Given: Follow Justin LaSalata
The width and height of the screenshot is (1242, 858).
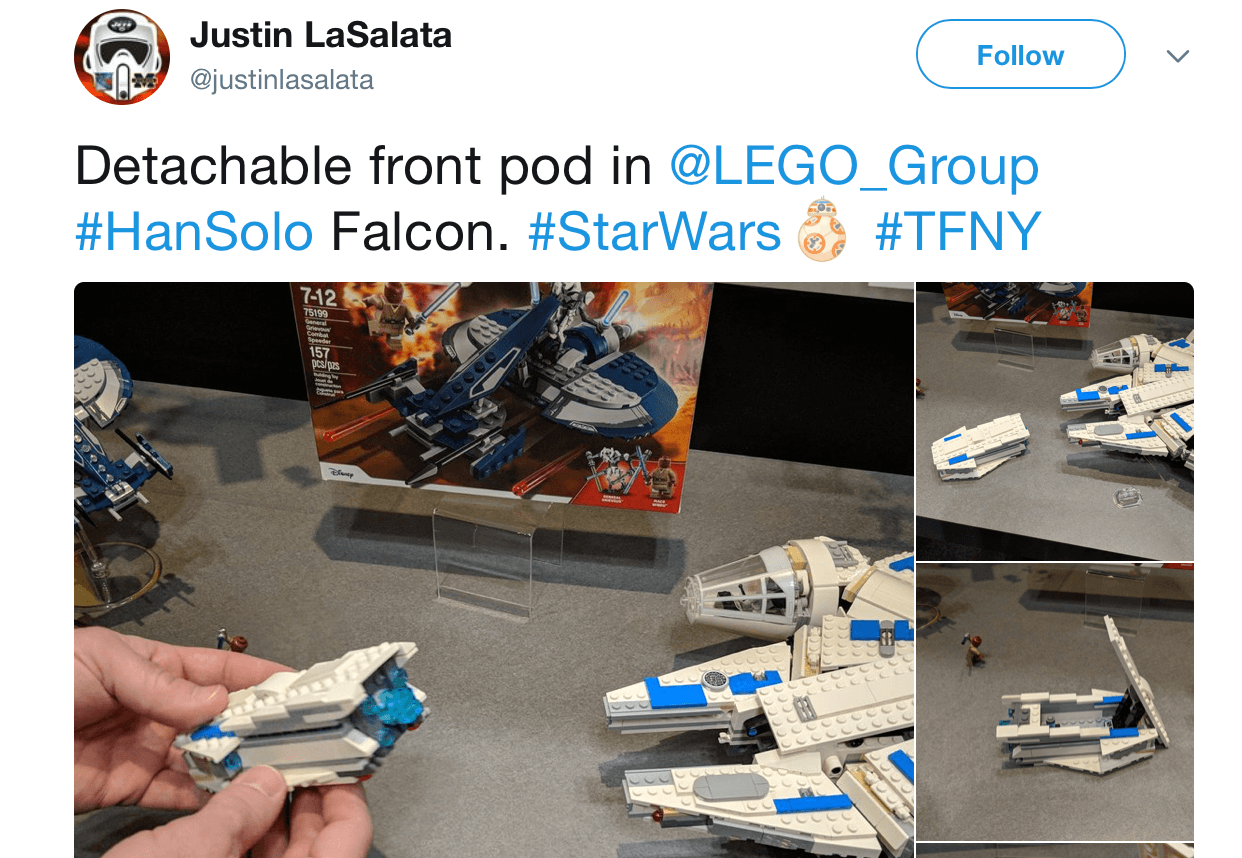Looking at the screenshot, I should point(1020,54).
